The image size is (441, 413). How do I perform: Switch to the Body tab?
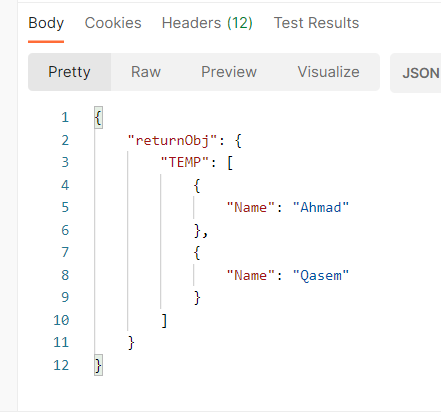[x=46, y=23]
